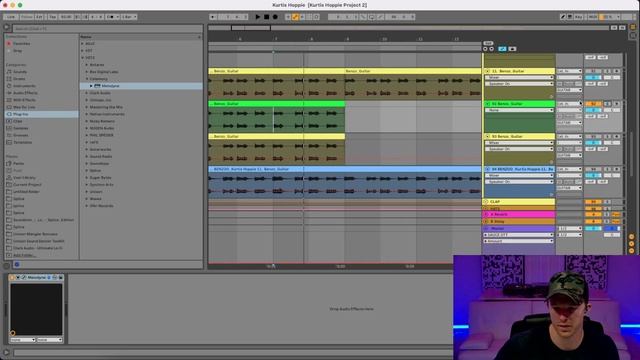
Task: Select the blue BENZOD Kurtis Hoppie clip
Action: 345,169
